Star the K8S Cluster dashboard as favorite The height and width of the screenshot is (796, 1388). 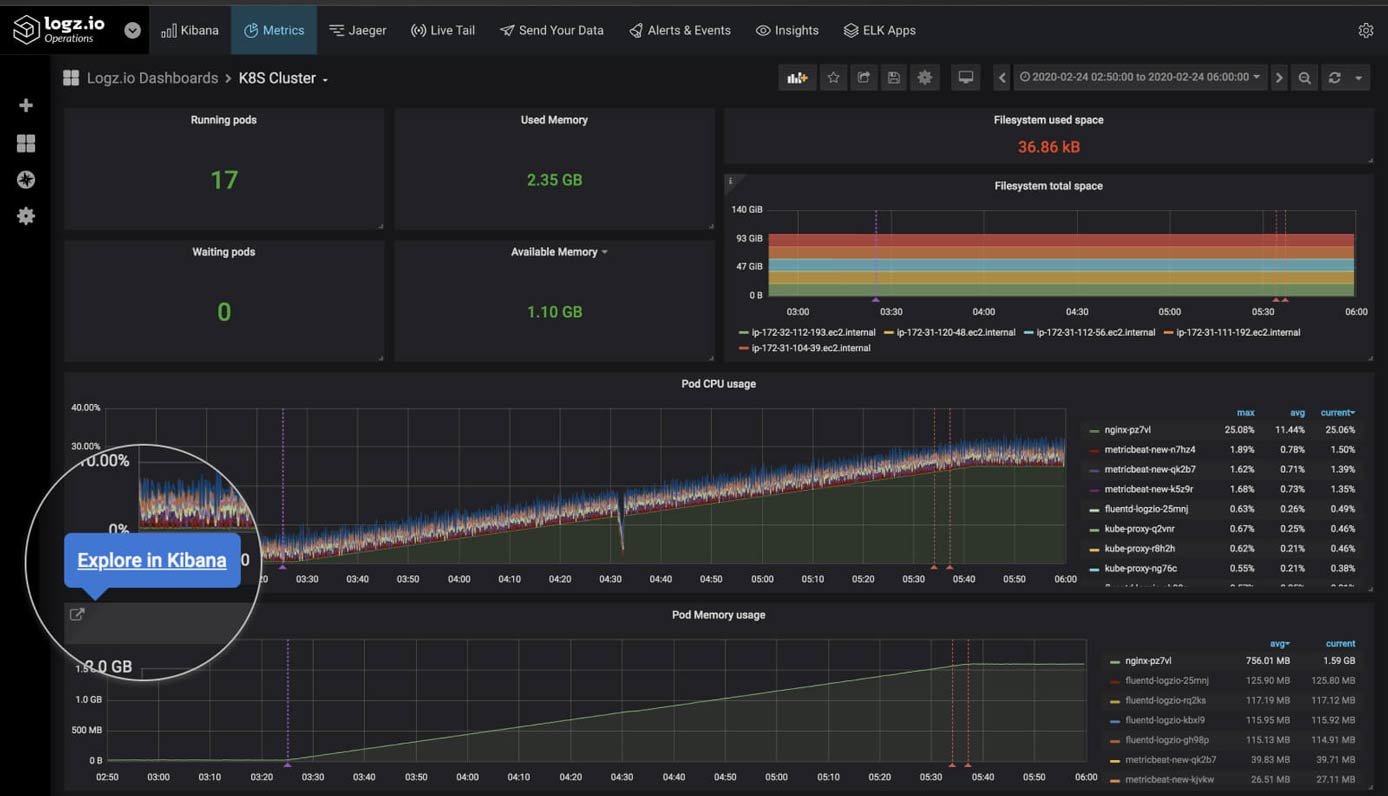click(x=834, y=77)
